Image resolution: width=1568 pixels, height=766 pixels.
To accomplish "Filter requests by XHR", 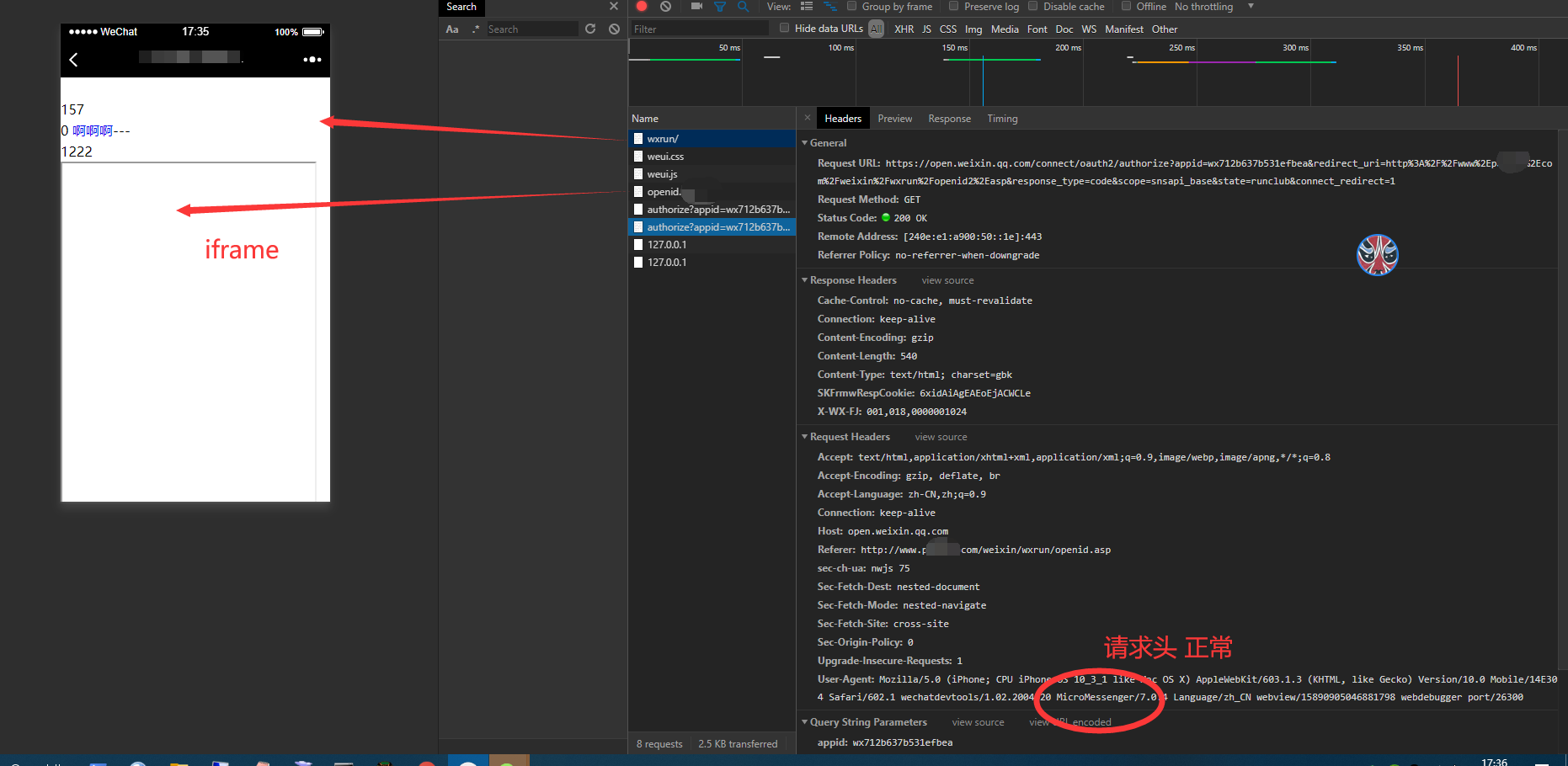I will [904, 29].
